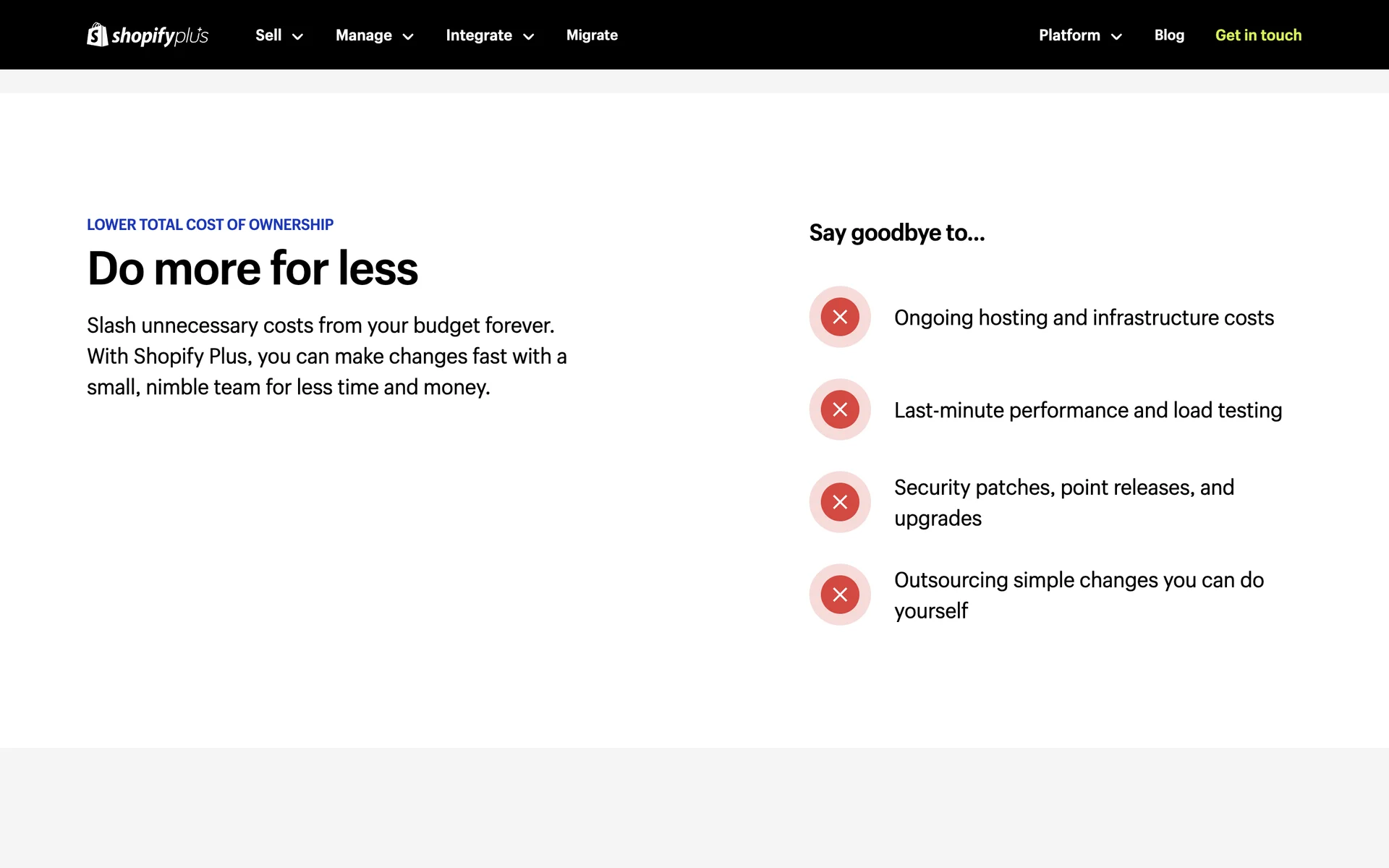
Task: Click Ongoing hosting and infrastructure costs text
Action: (x=1084, y=318)
